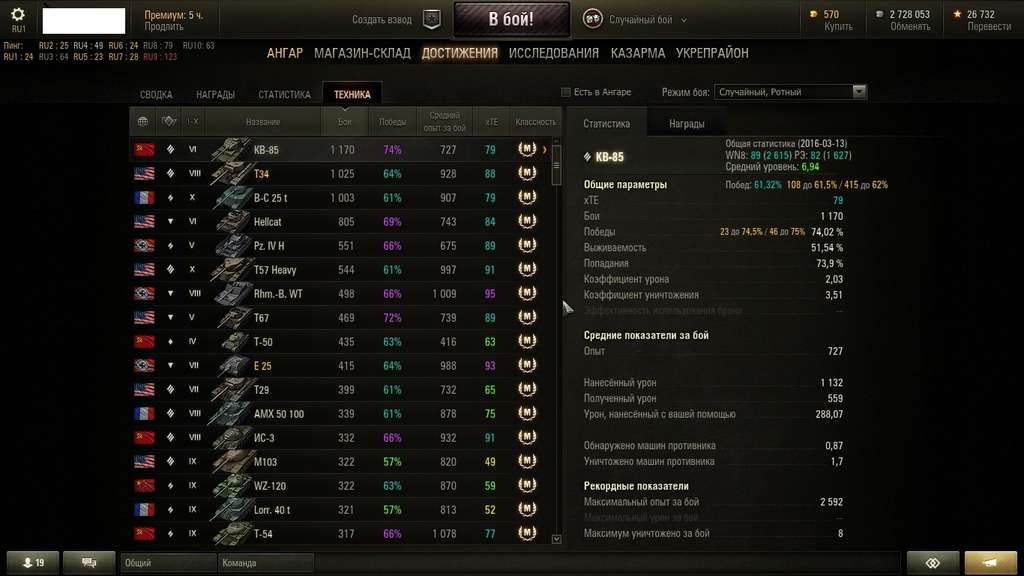Screen dimensions: 1024x576
Task: Sort vehicles by the nation globe column icon
Action: pos(142,121)
